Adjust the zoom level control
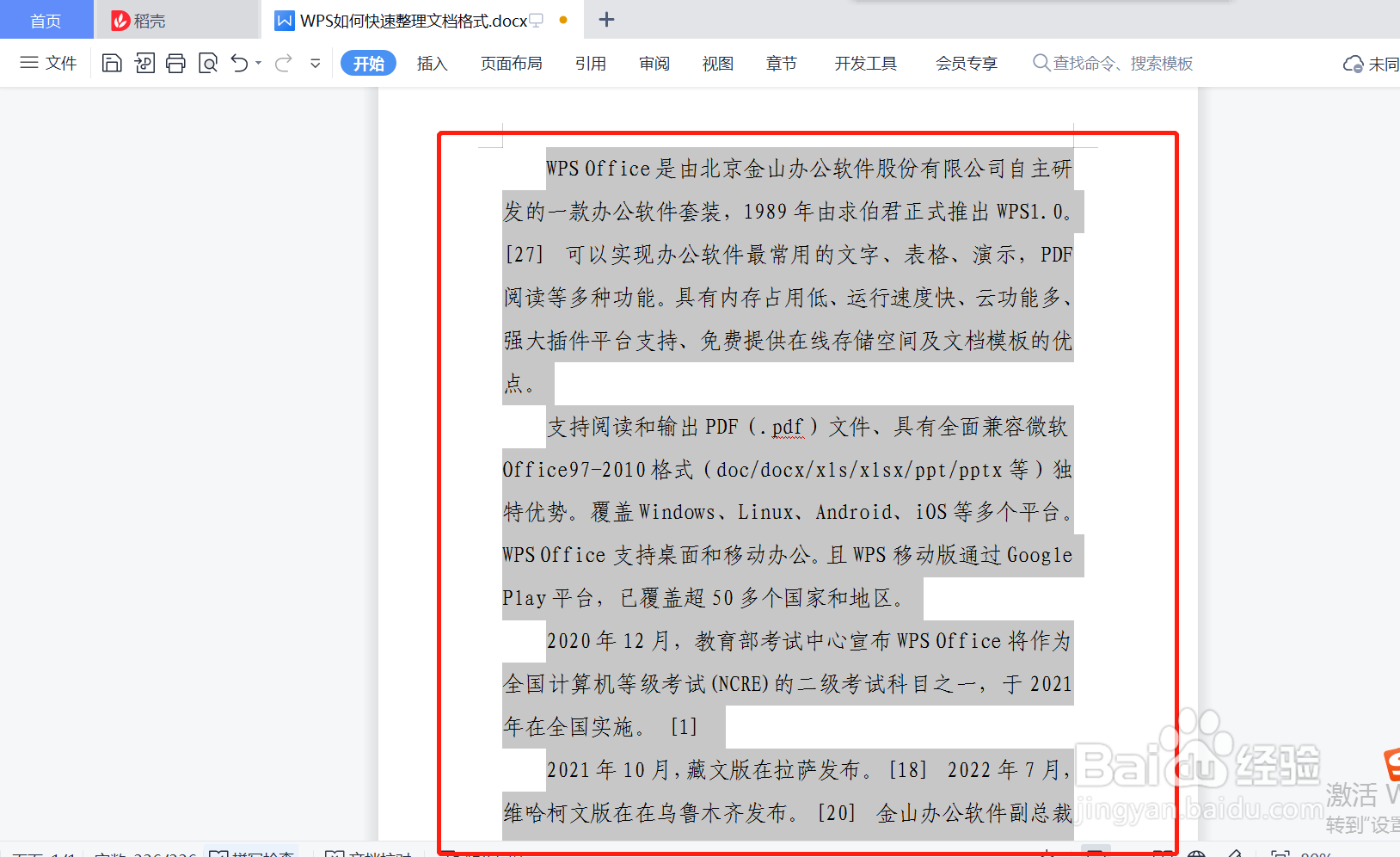This screenshot has width=1400, height=857. tap(1314, 854)
